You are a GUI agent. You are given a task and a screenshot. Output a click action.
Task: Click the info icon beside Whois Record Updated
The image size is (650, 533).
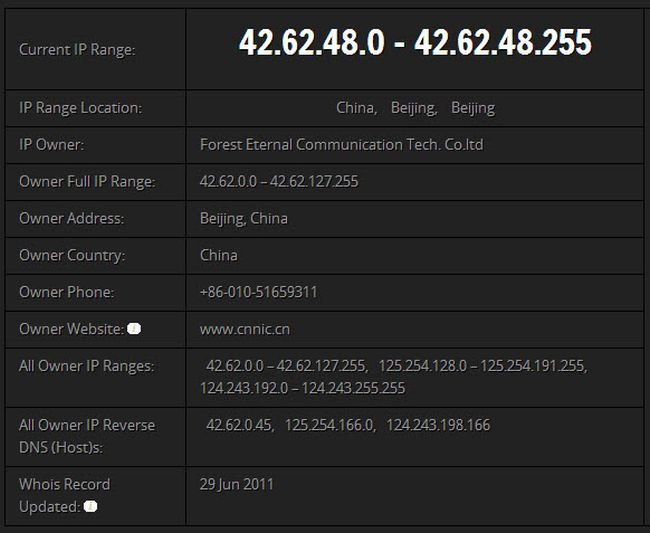pyautogui.click(x=91, y=507)
